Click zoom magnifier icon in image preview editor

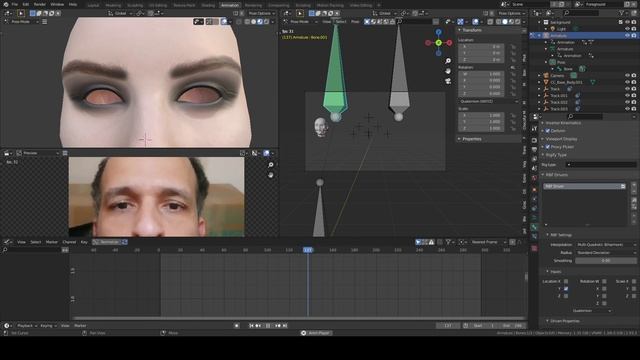click(x=271, y=165)
